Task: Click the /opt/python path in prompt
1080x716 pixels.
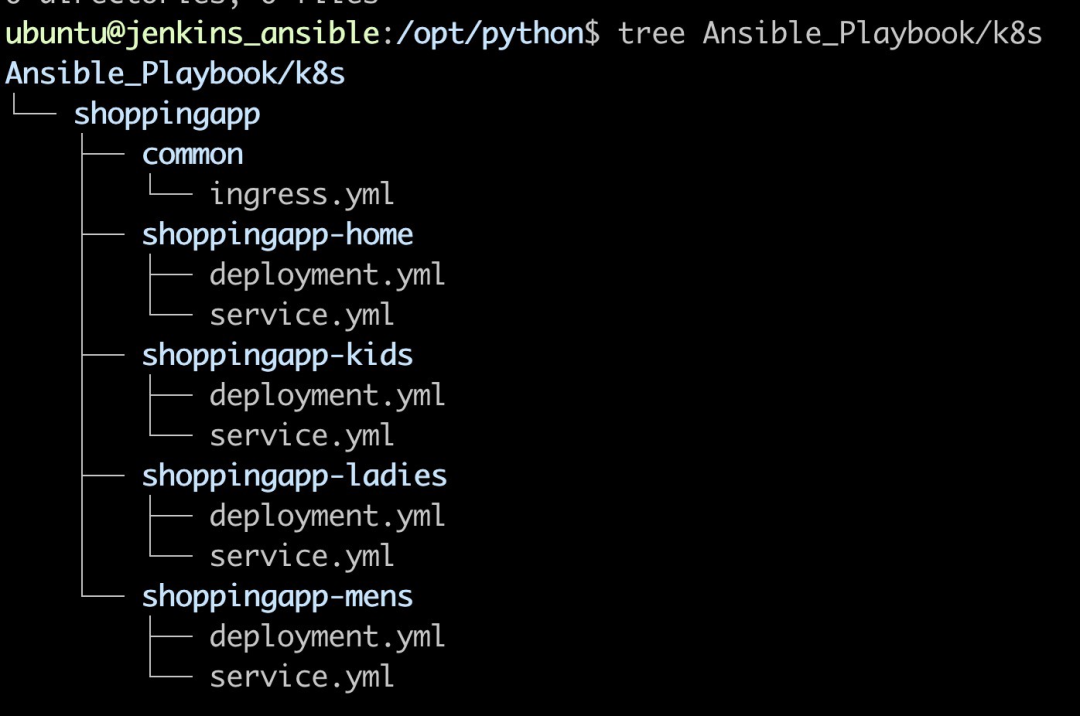Action: 490,34
